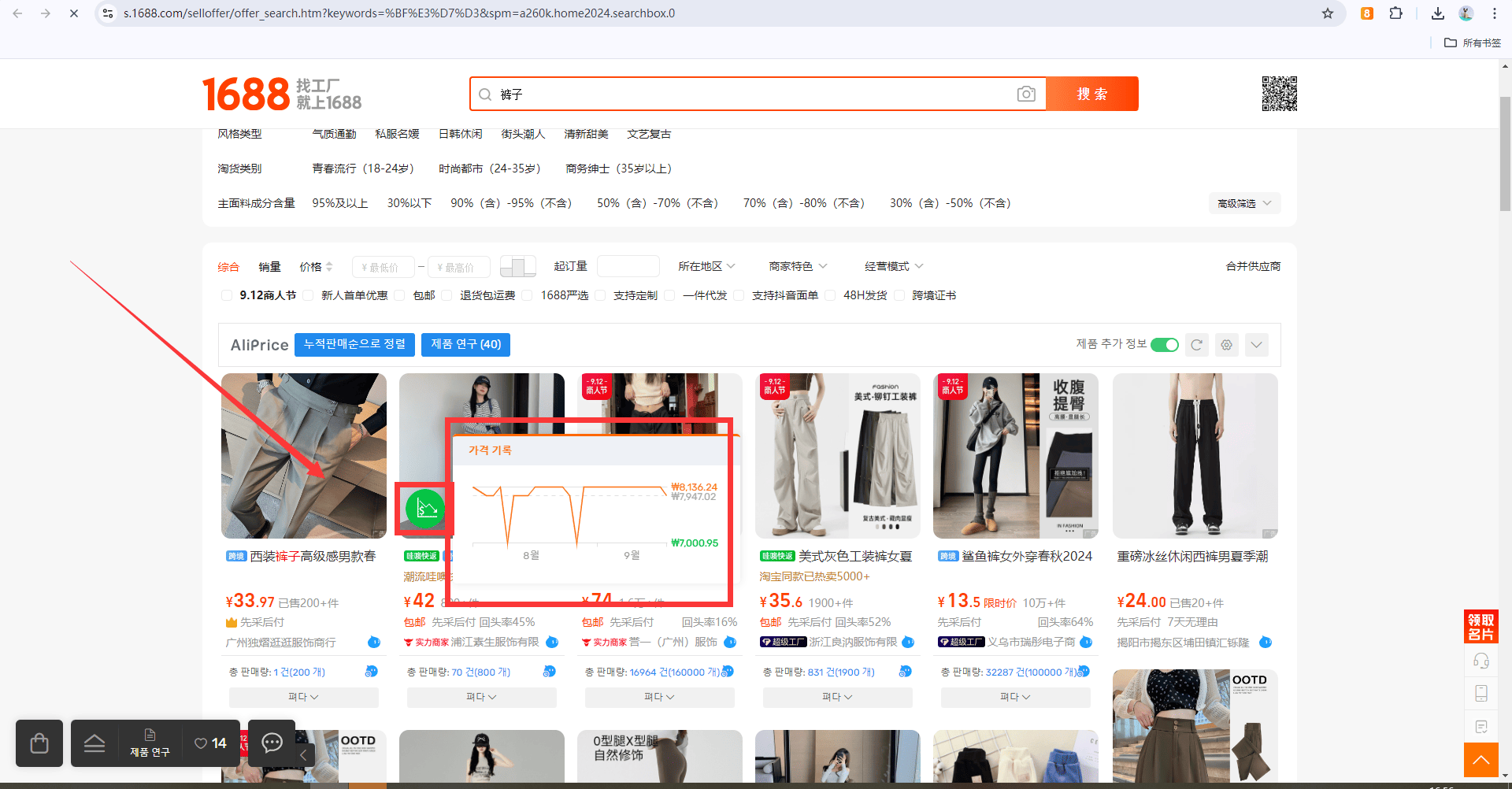The height and width of the screenshot is (789, 1512).
Task: Sort results by 销量 tab
Action: click(270, 267)
